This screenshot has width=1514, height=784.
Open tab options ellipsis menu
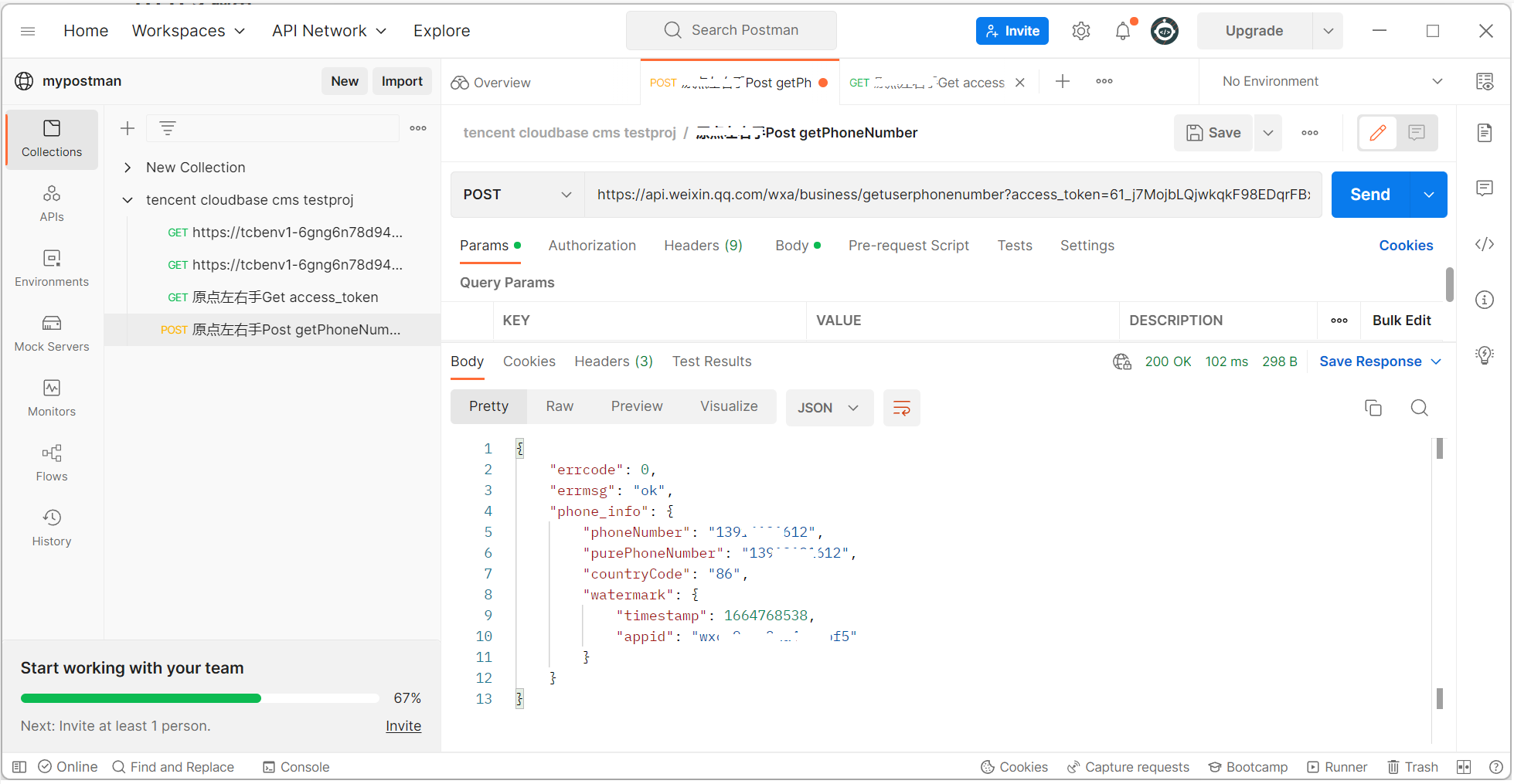coord(1104,81)
